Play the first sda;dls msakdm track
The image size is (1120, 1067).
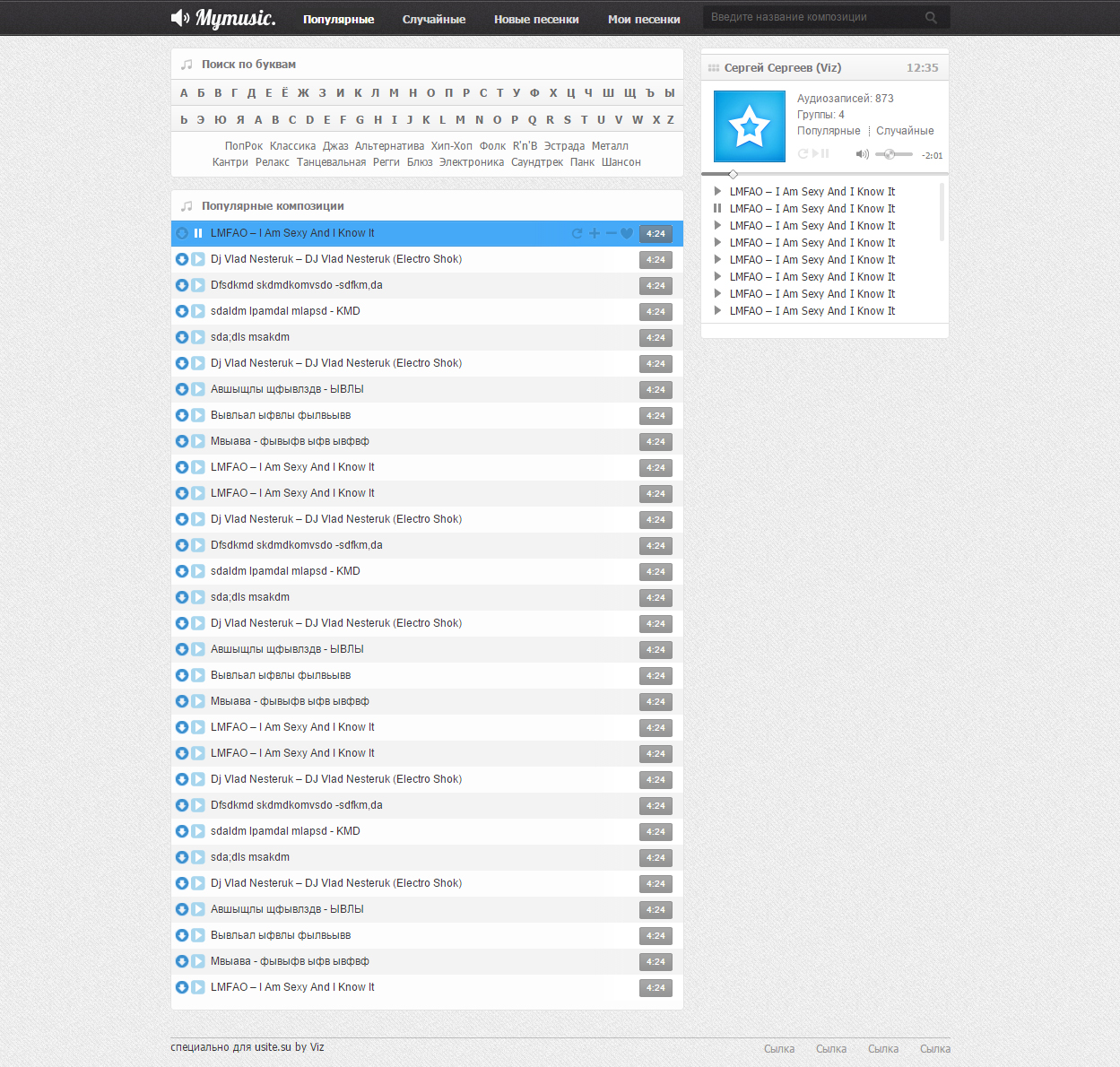click(x=198, y=337)
